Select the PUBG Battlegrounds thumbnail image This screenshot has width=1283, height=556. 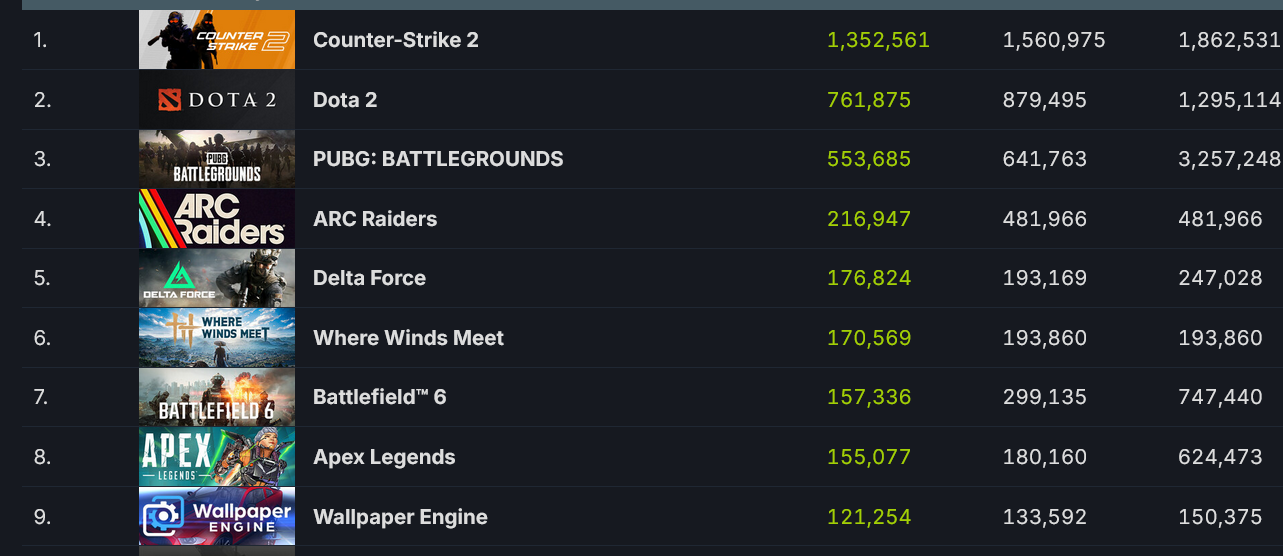click(217, 159)
